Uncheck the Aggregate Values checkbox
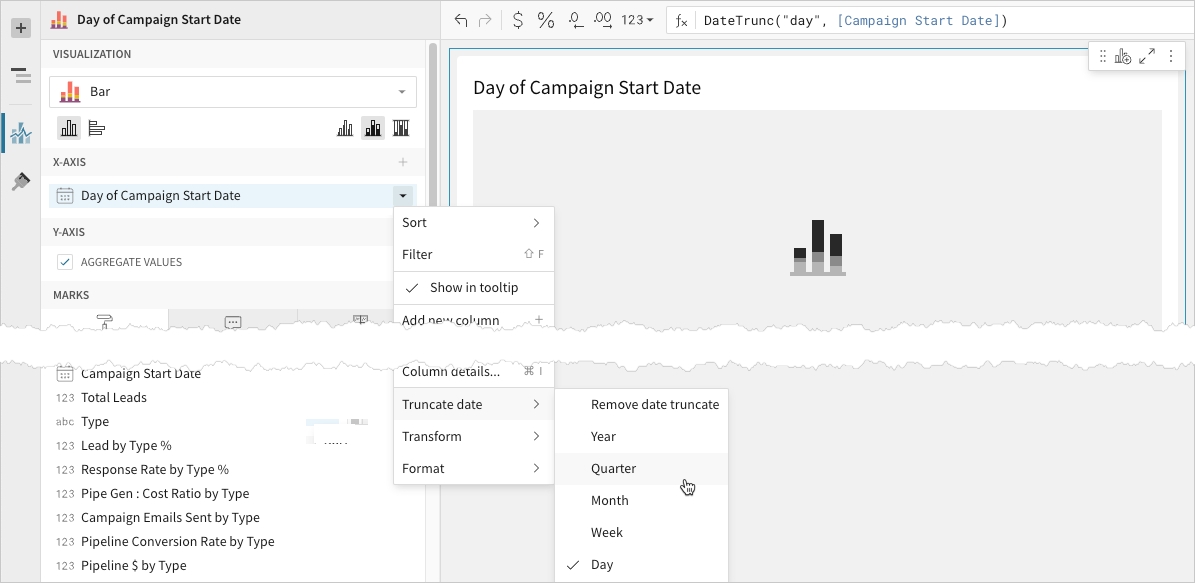 [x=65, y=262]
